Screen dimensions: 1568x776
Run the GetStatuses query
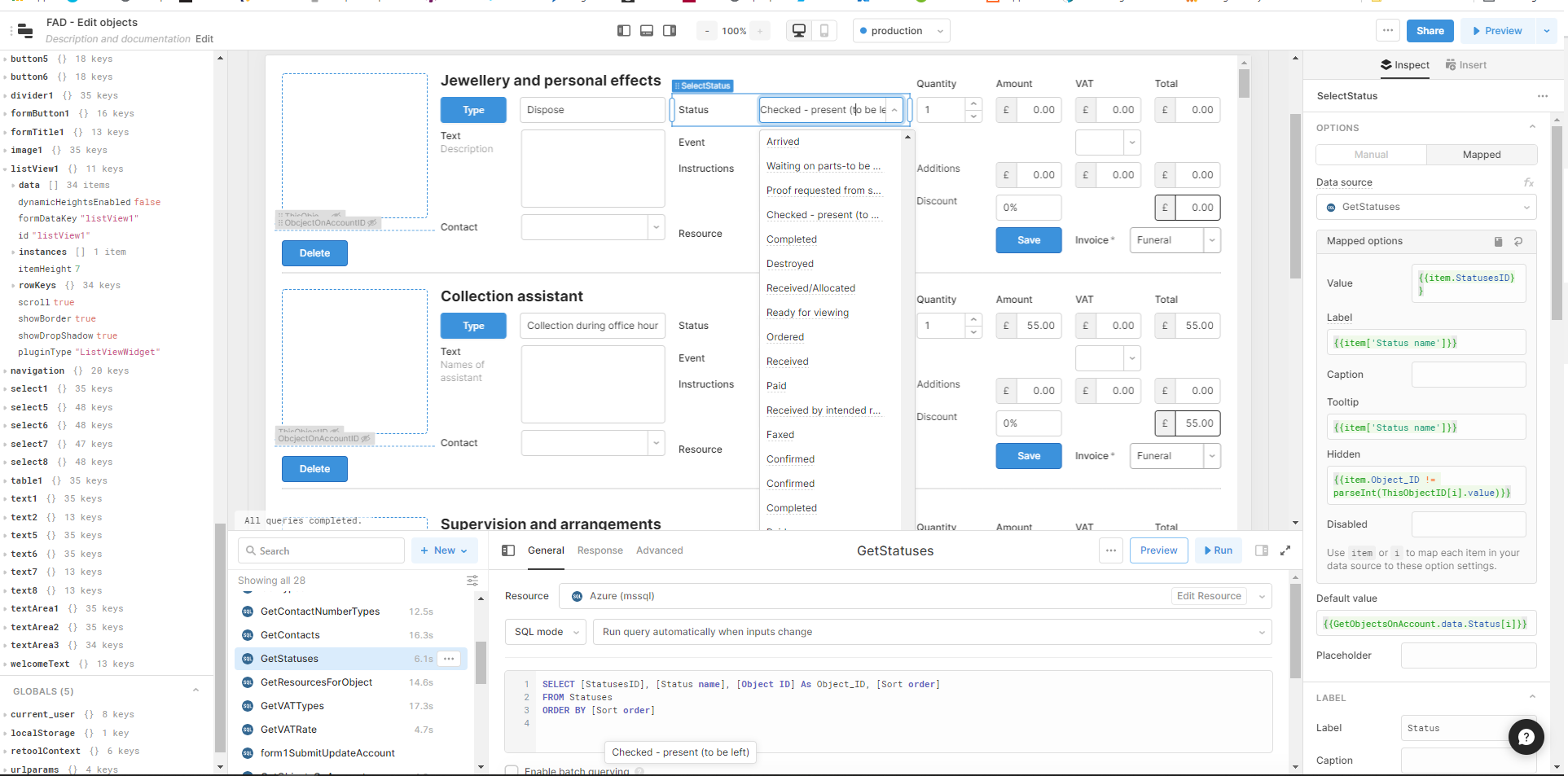pos(1218,550)
